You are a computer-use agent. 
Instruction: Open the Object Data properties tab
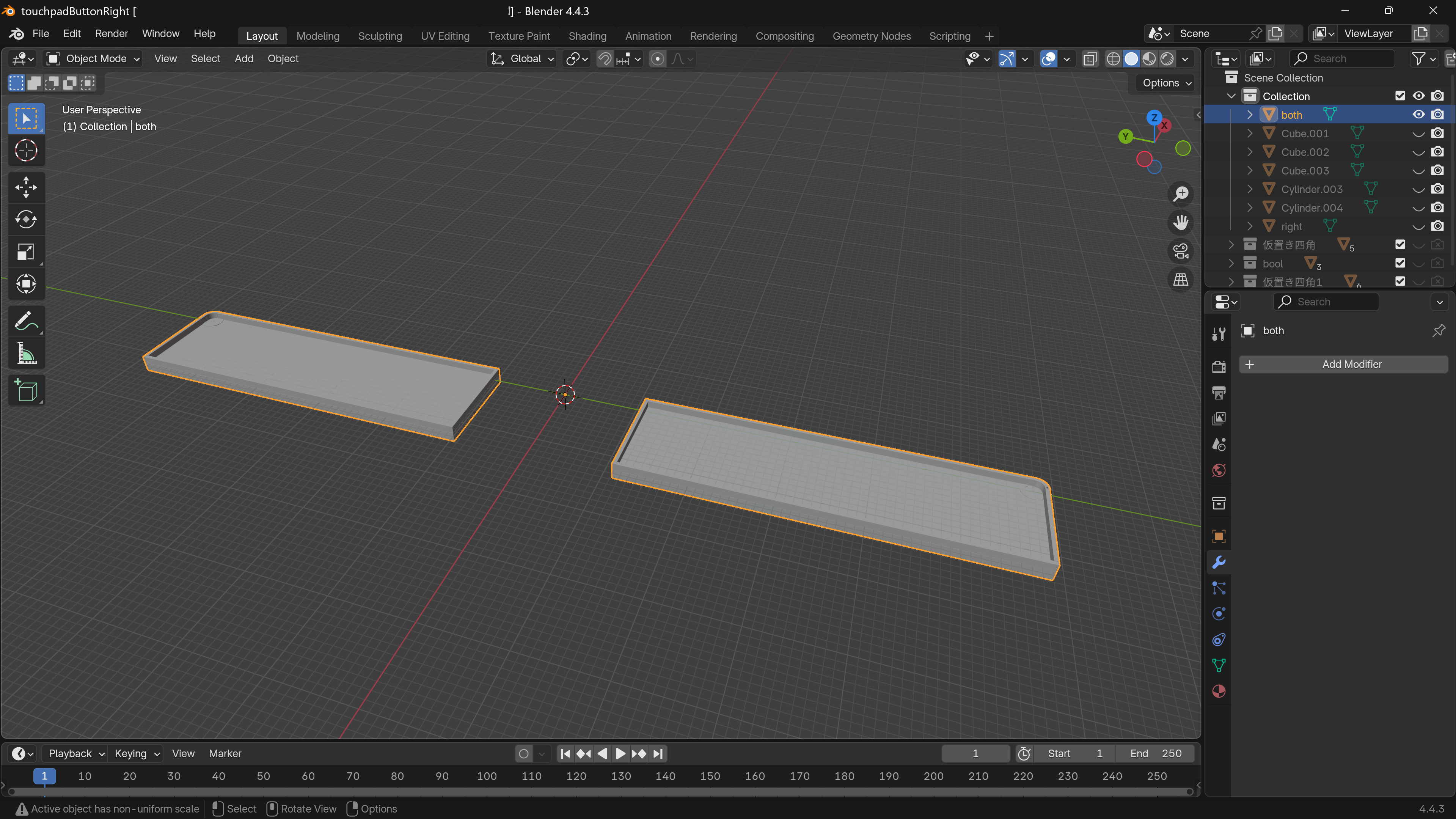point(1219,666)
